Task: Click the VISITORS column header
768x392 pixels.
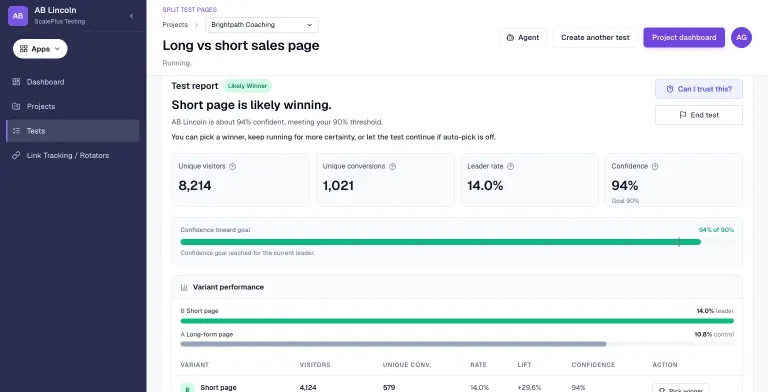Action: (x=315, y=365)
